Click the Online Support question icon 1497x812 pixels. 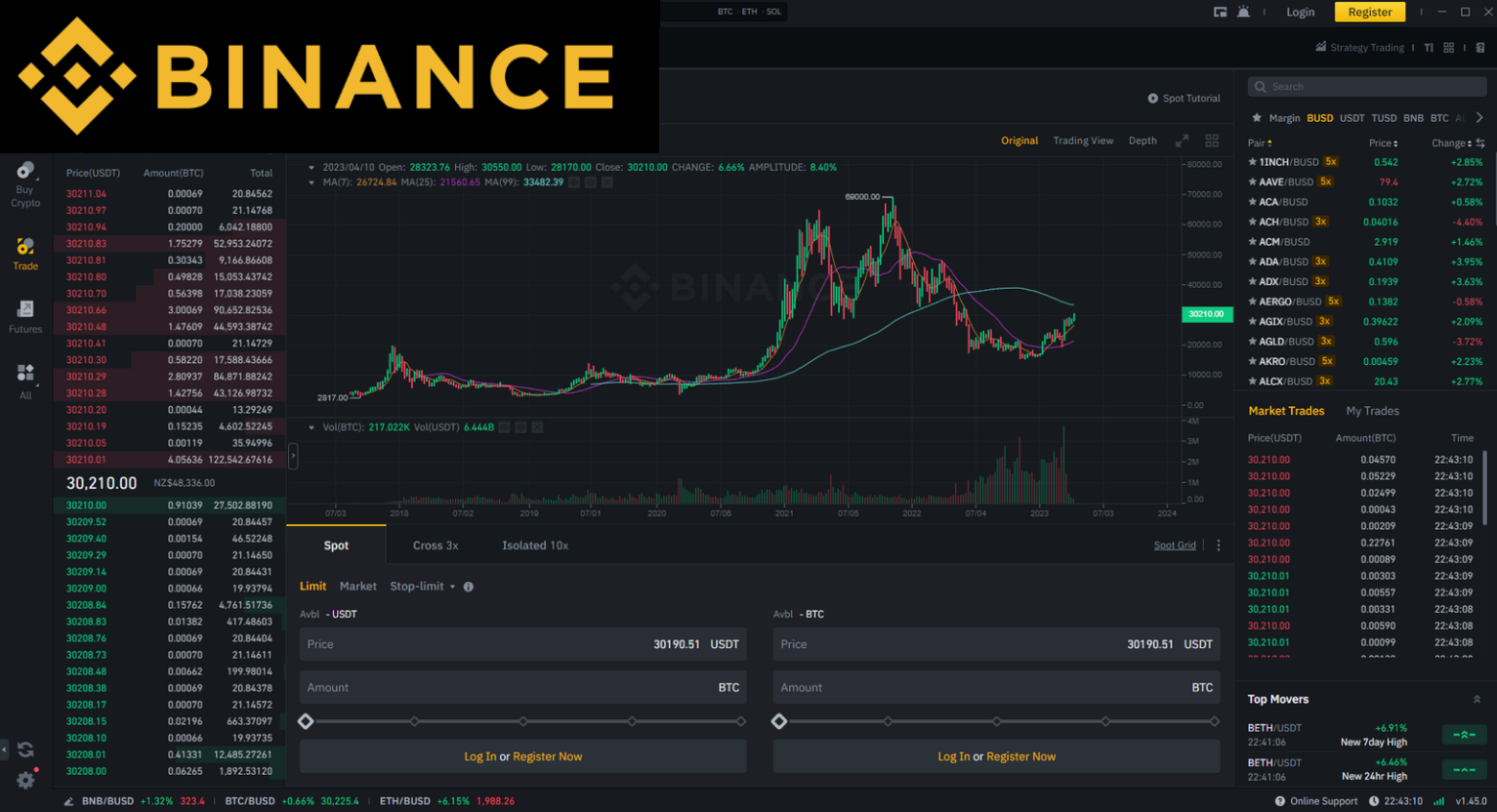[x=1280, y=801]
